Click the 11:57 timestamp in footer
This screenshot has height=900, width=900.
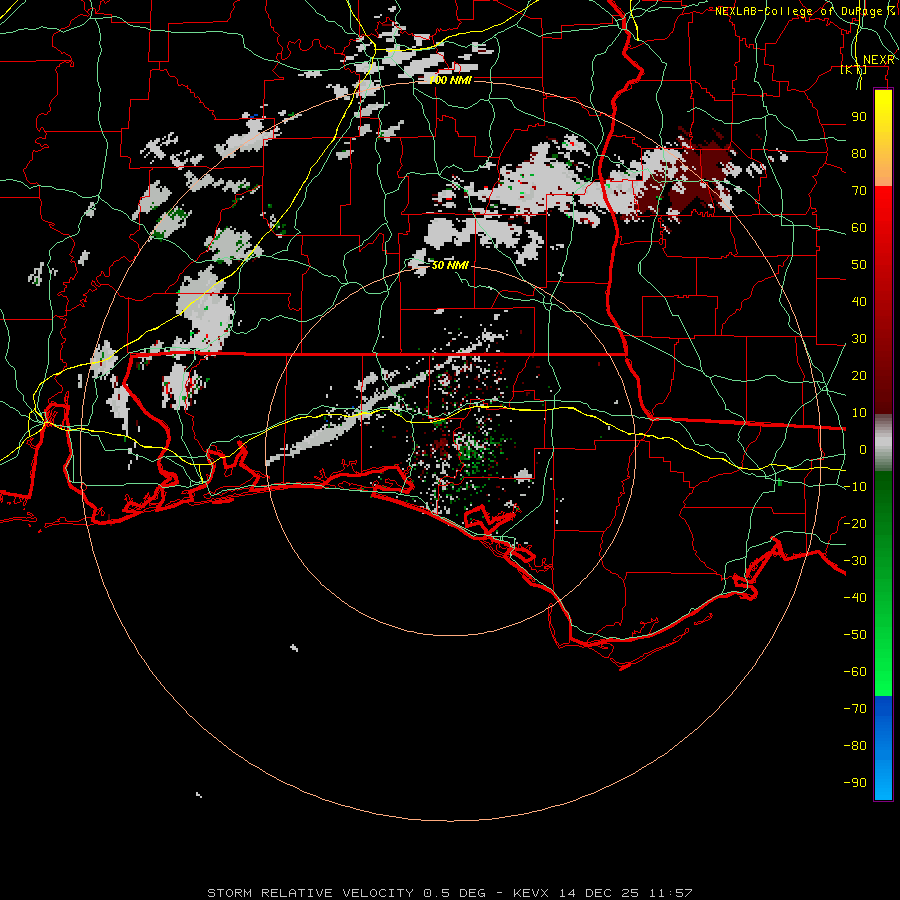[x=671, y=893]
